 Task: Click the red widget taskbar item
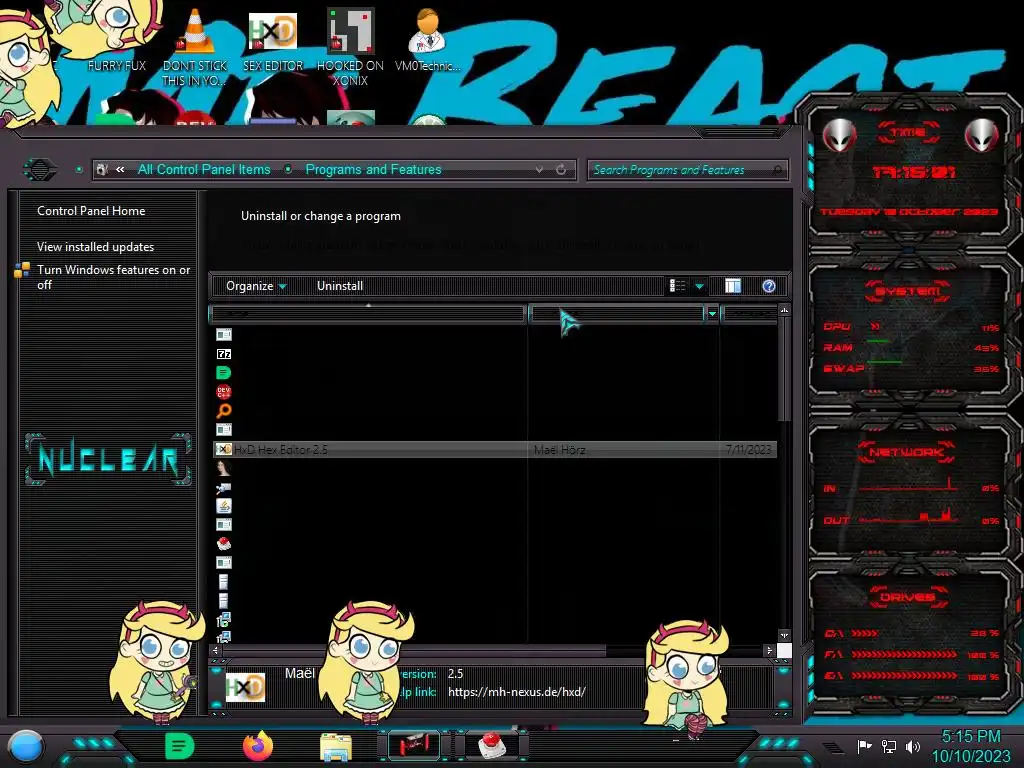(x=413, y=744)
